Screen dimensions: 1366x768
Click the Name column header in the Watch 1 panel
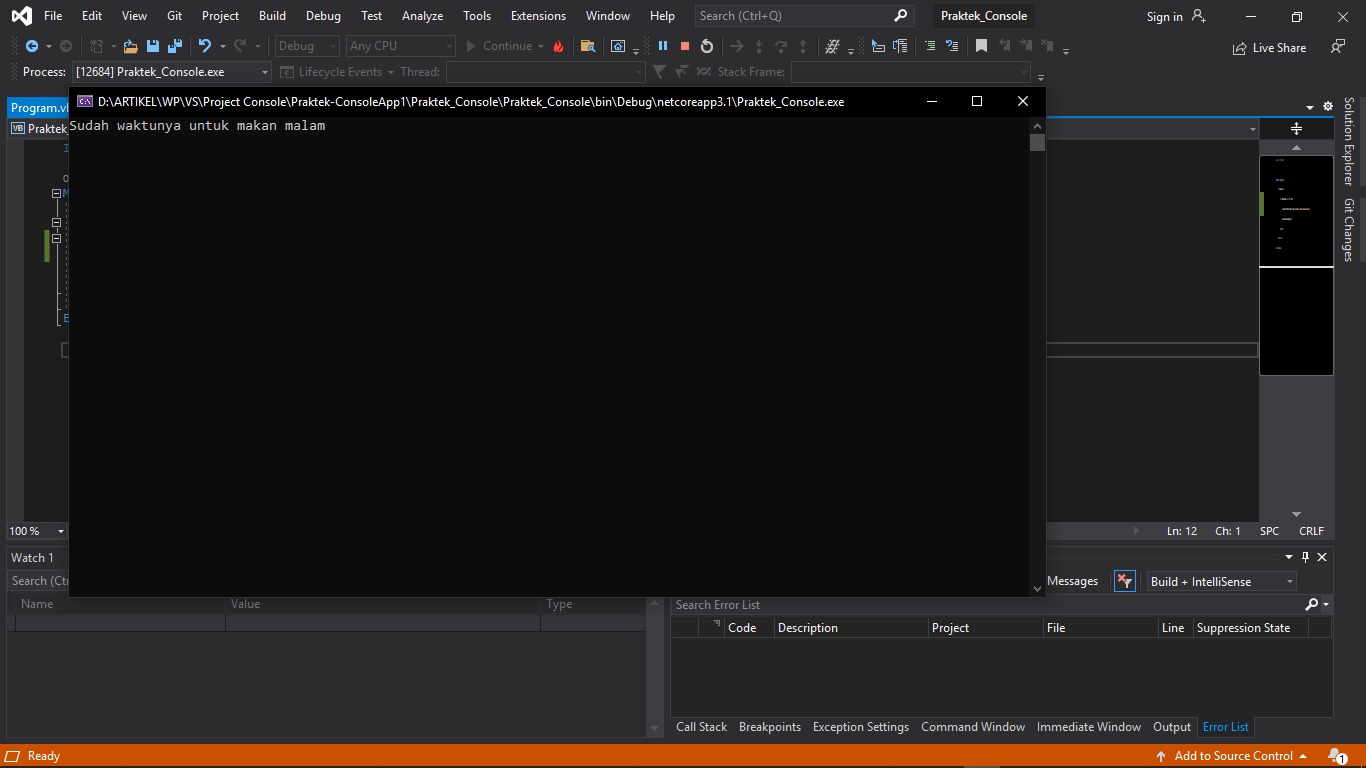[x=120, y=604]
